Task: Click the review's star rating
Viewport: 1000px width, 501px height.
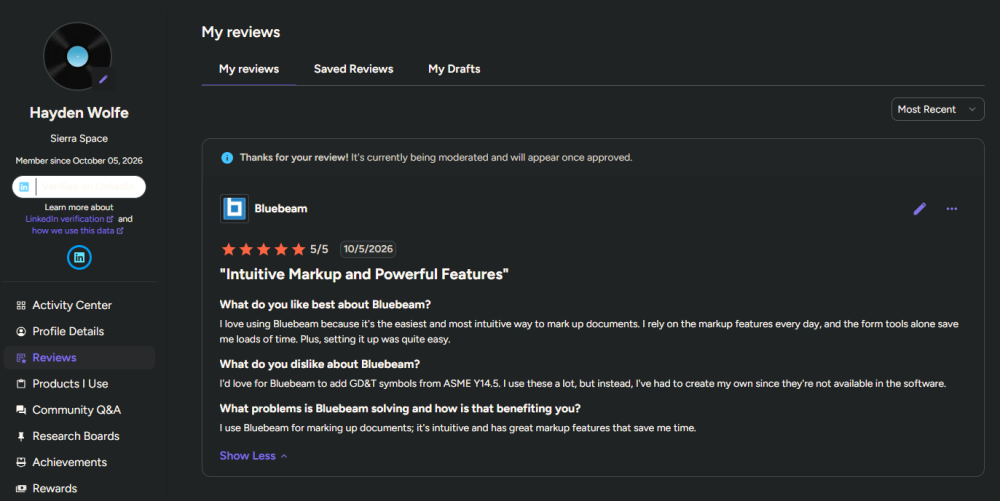Action: [x=263, y=249]
